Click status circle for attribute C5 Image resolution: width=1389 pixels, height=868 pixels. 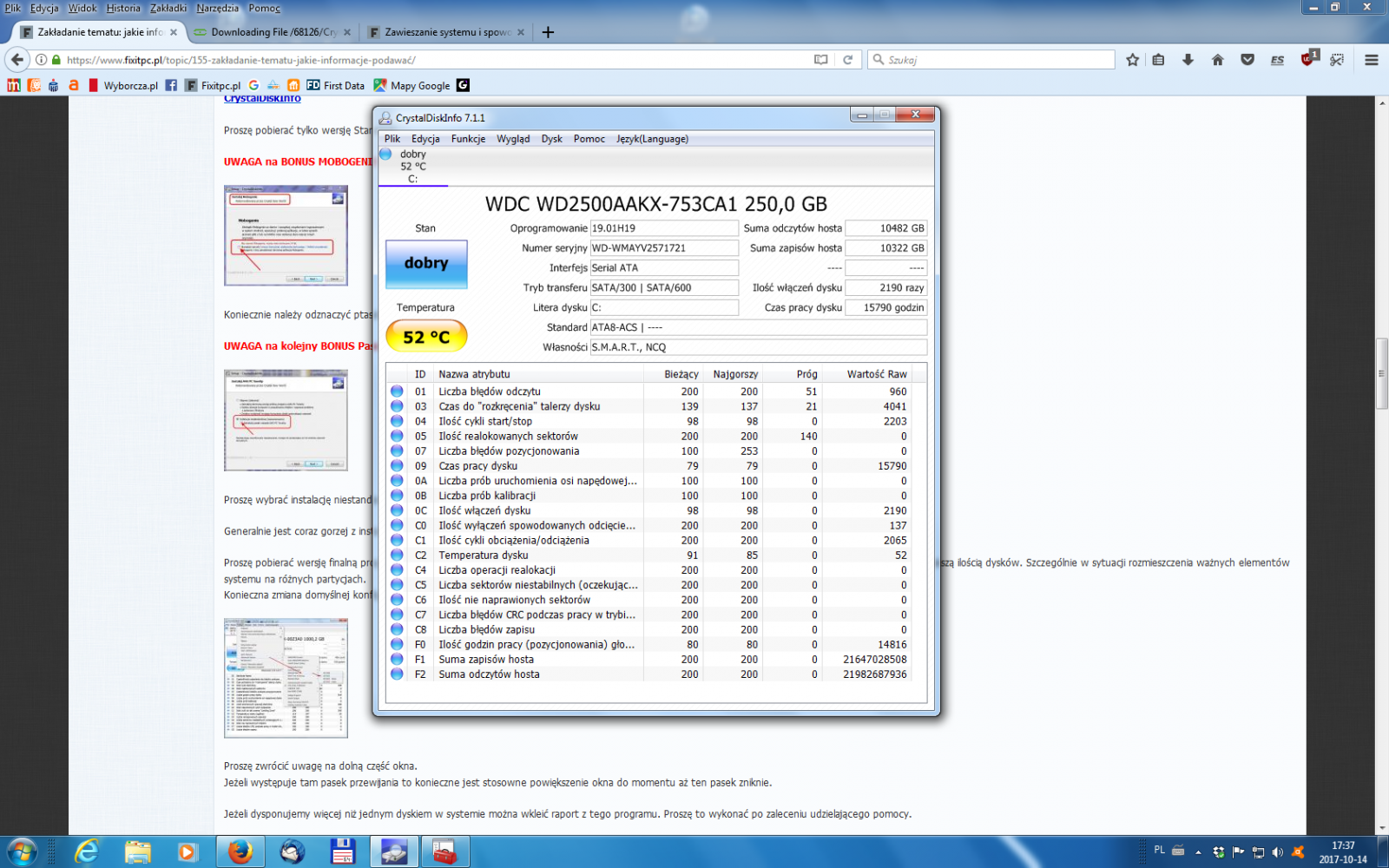pos(397,585)
